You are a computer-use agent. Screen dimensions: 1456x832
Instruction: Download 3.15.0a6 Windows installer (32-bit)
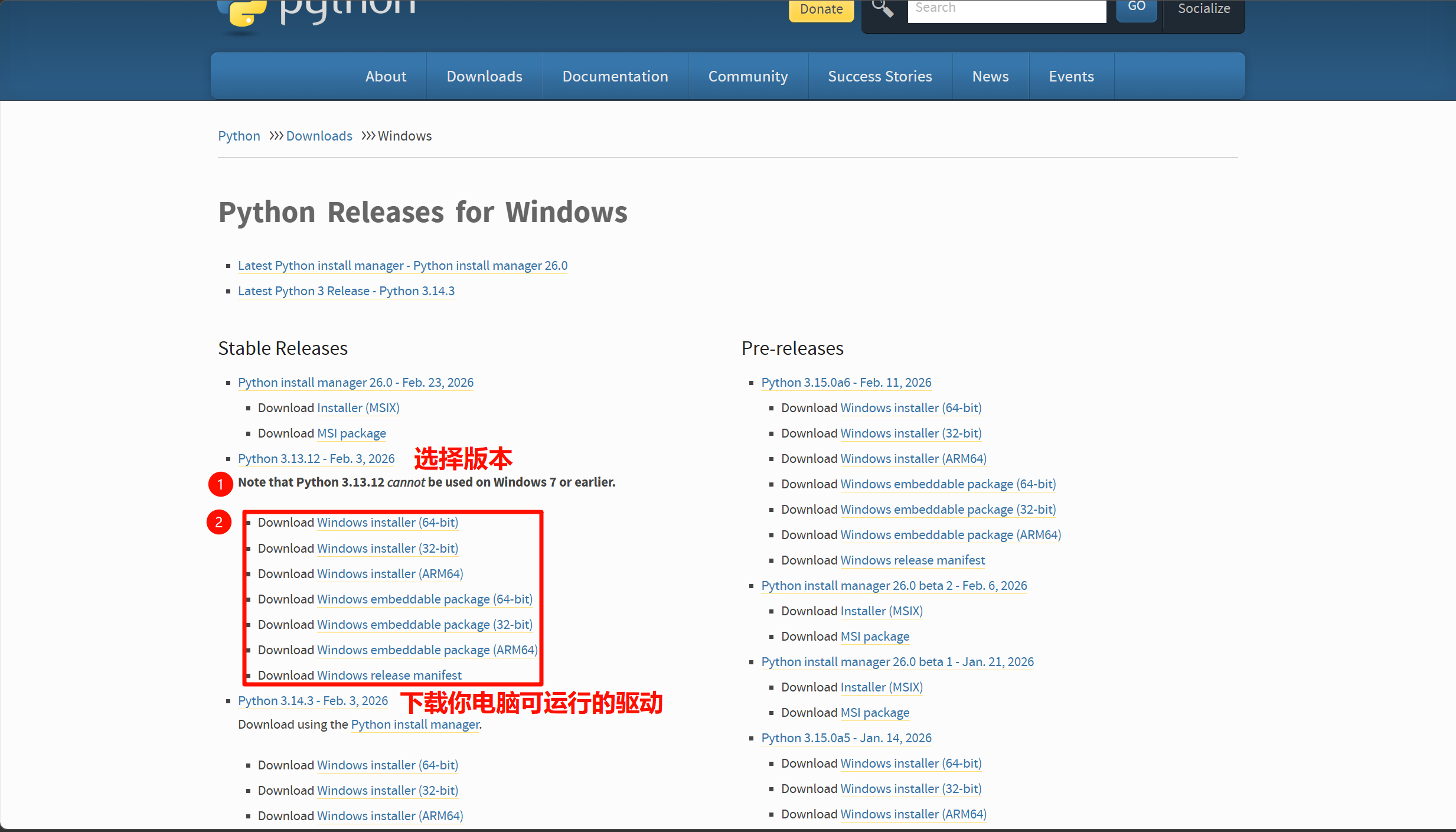910,433
